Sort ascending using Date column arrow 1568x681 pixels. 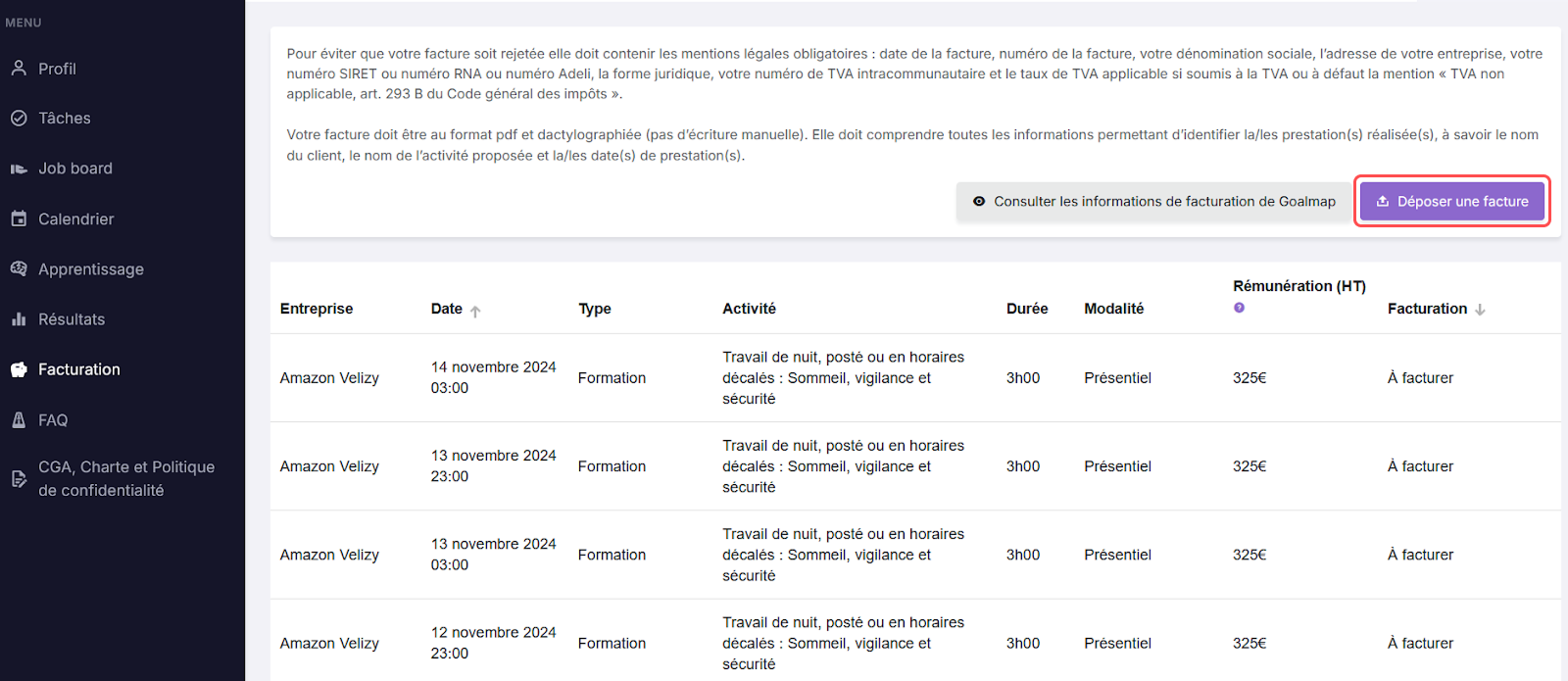(x=475, y=311)
